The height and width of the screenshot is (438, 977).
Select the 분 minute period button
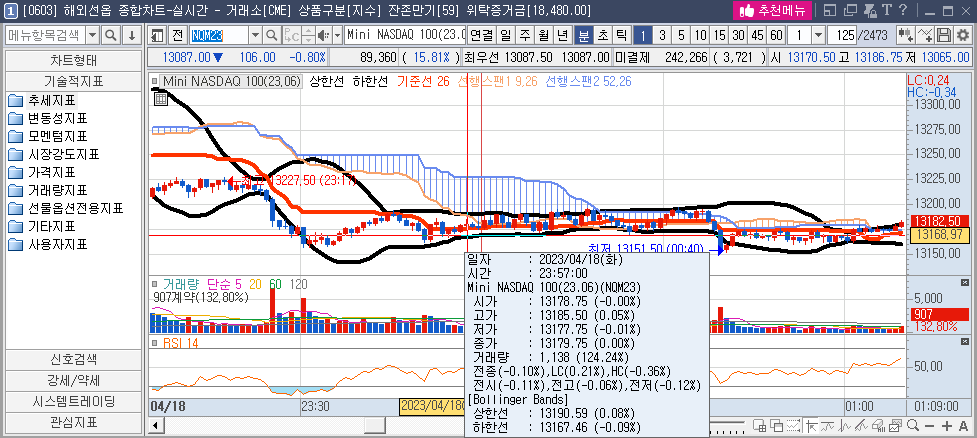583,35
